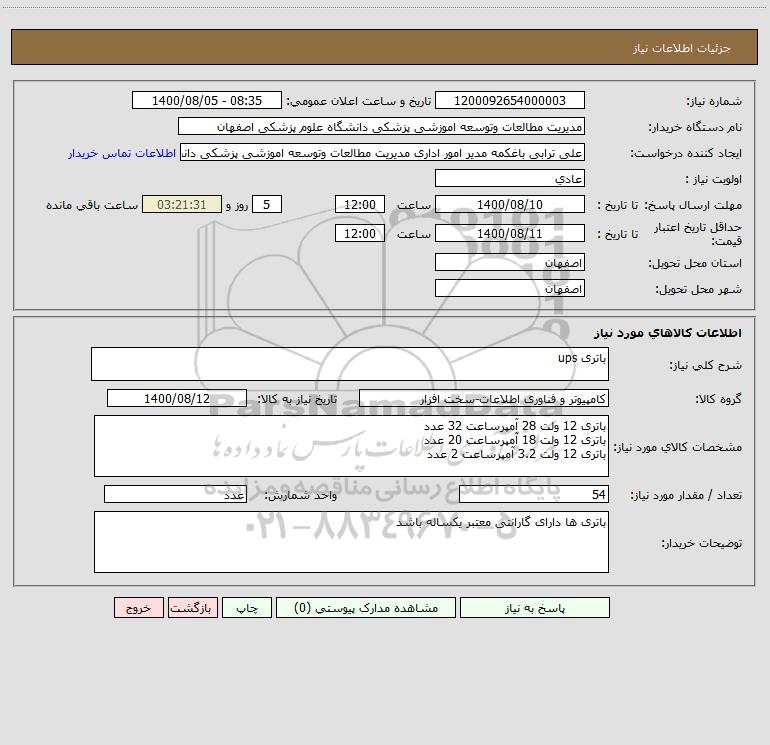Click the label حداقل تاریخ اعتبار قیمت
This screenshot has height=745, width=770.
[x=698, y=234]
